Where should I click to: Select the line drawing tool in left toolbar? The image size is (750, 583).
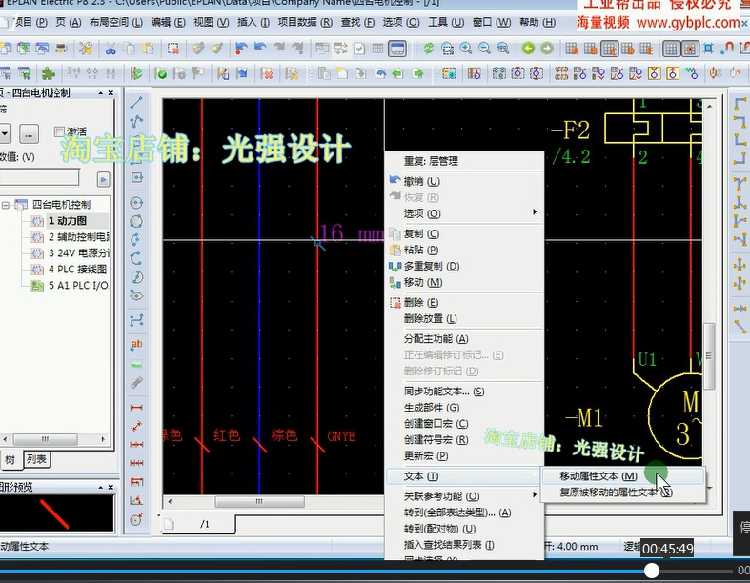137,104
